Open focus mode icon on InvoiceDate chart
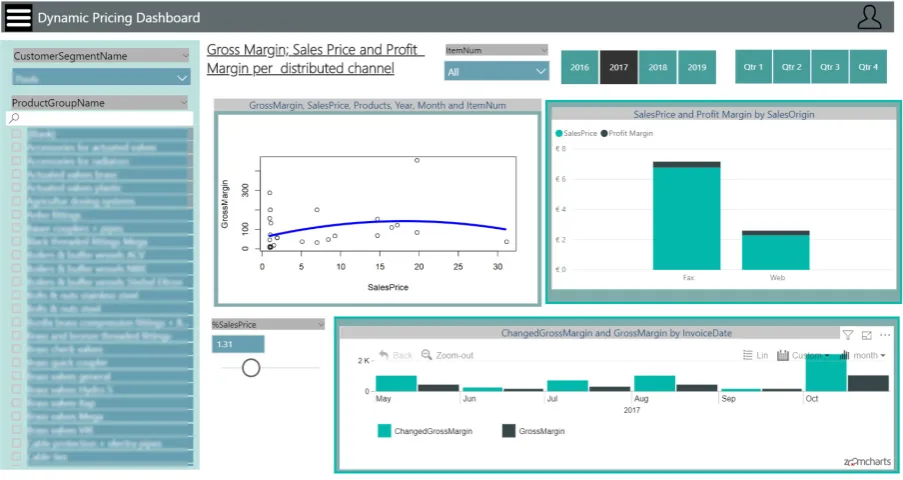The height and width of the screenshot is (480, 903). pyautogui.click(x=867, y=335)
